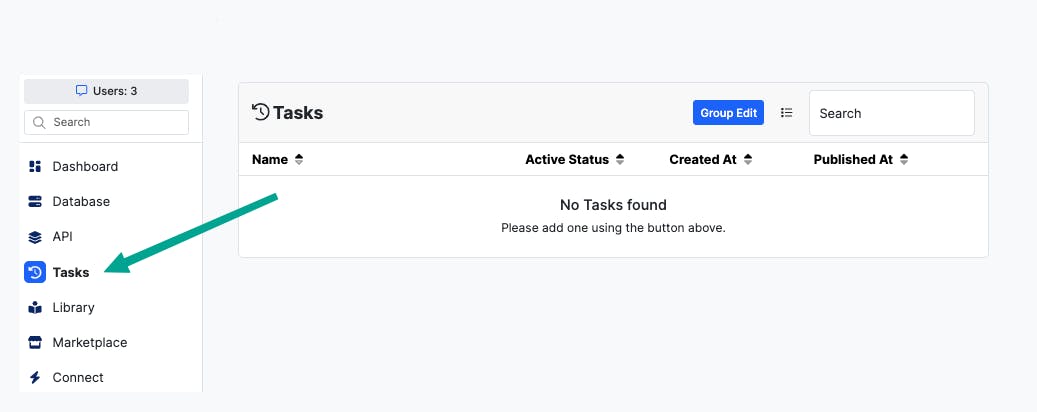Click the Database icon in sidebar
Screen dimensions: 1037x412
(x=35, y=202)
